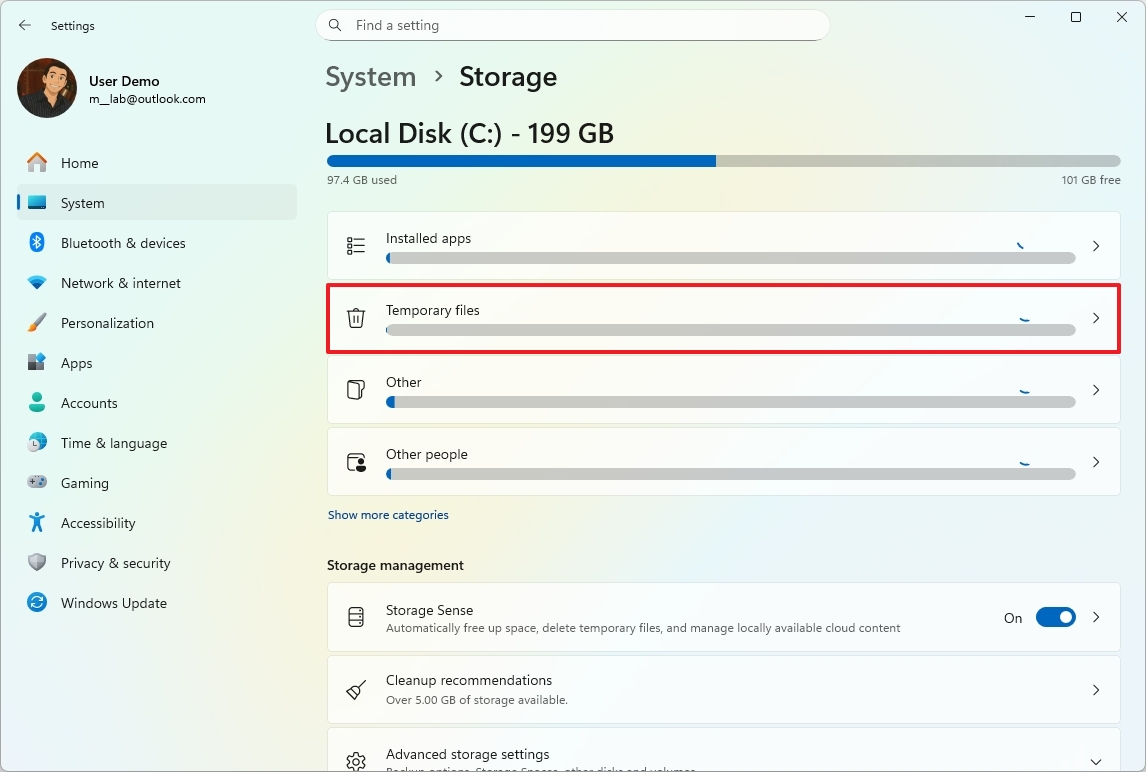This screenshot has height=772, width=1146.
Task: Click the Find a setting search box
Action: tap(572, 25)
